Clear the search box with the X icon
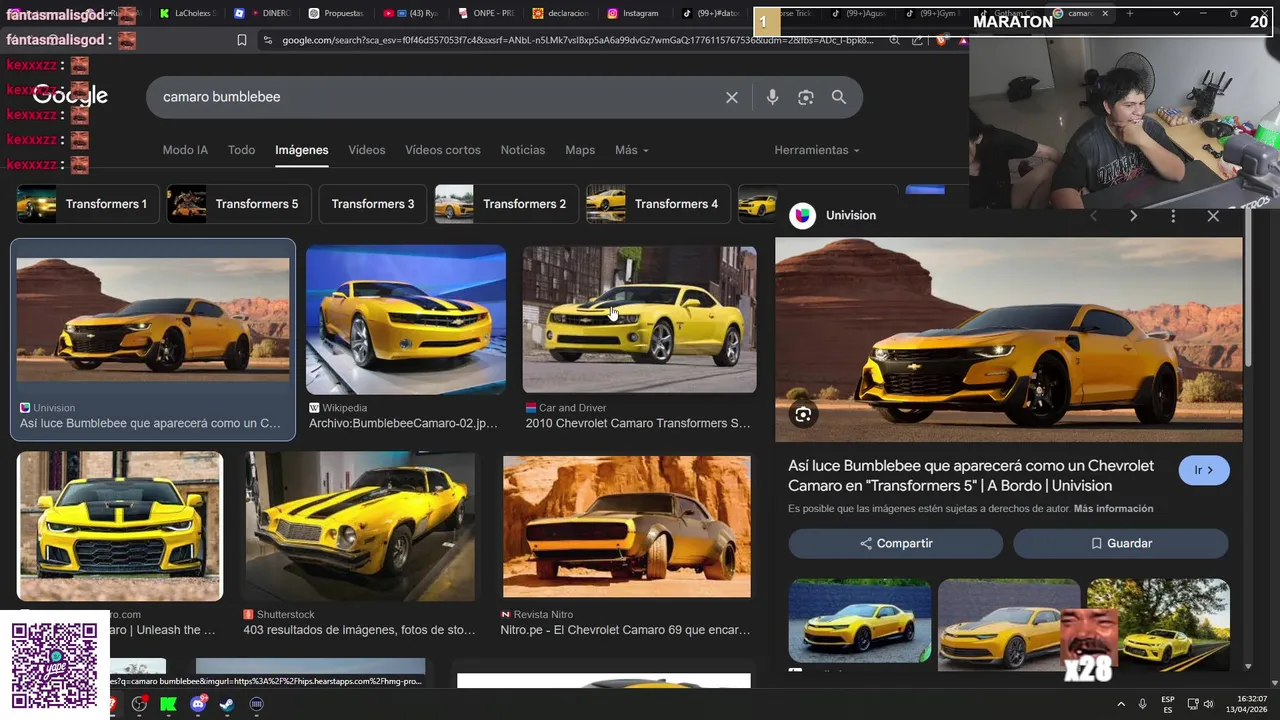The height and width of the screenshot is (720, 1280). [x=732, y=97]
